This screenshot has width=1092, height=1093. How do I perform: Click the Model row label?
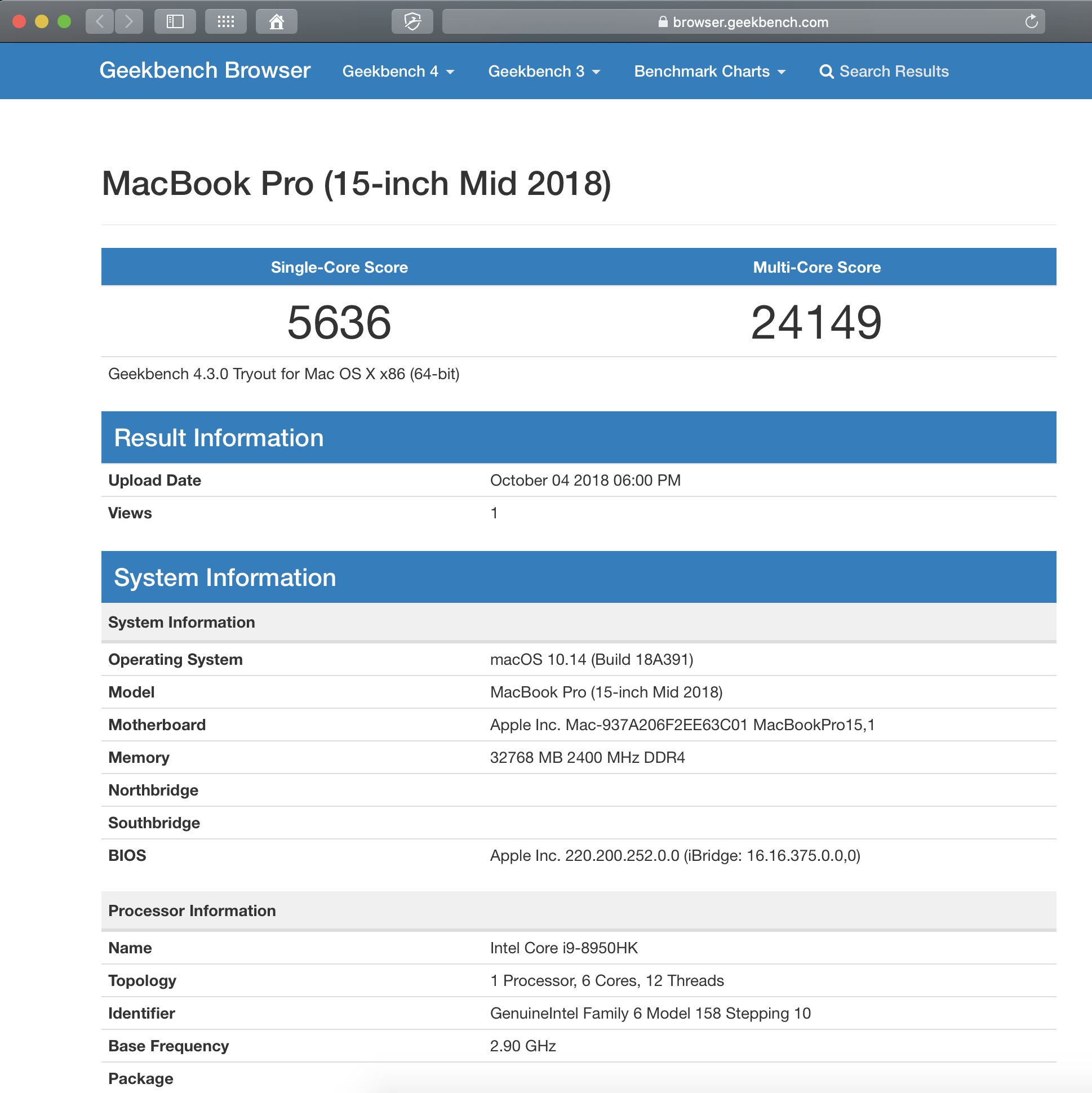click(131, 692)
